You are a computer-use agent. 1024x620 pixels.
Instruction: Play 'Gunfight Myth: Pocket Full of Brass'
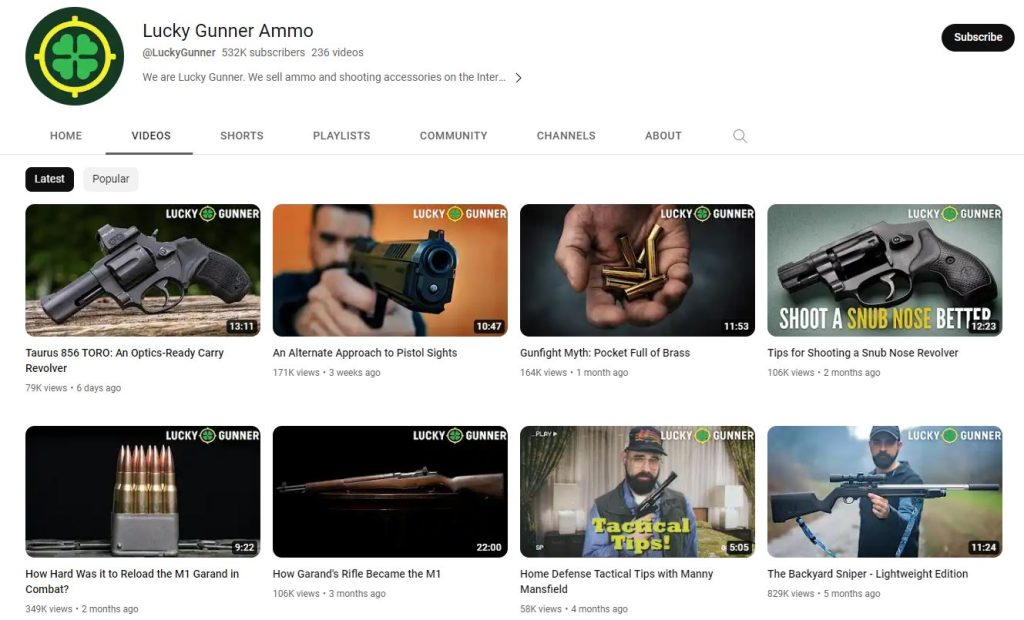click(637, 268)
